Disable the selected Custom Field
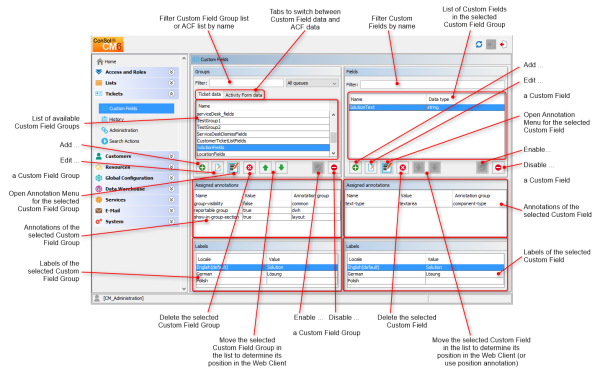Viewport: 600px width, 374px height. (x=498, y=168)
